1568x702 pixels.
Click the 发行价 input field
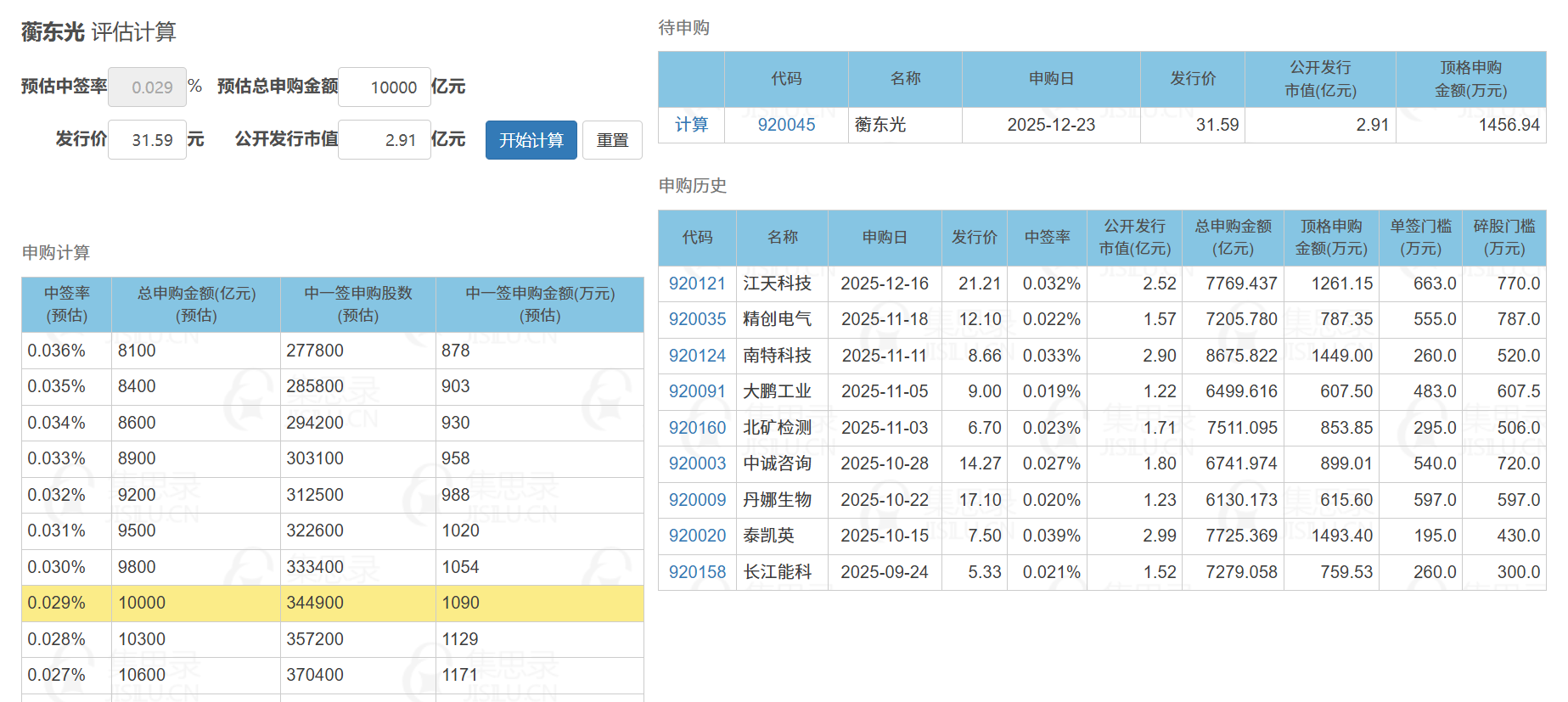point(147,140)
